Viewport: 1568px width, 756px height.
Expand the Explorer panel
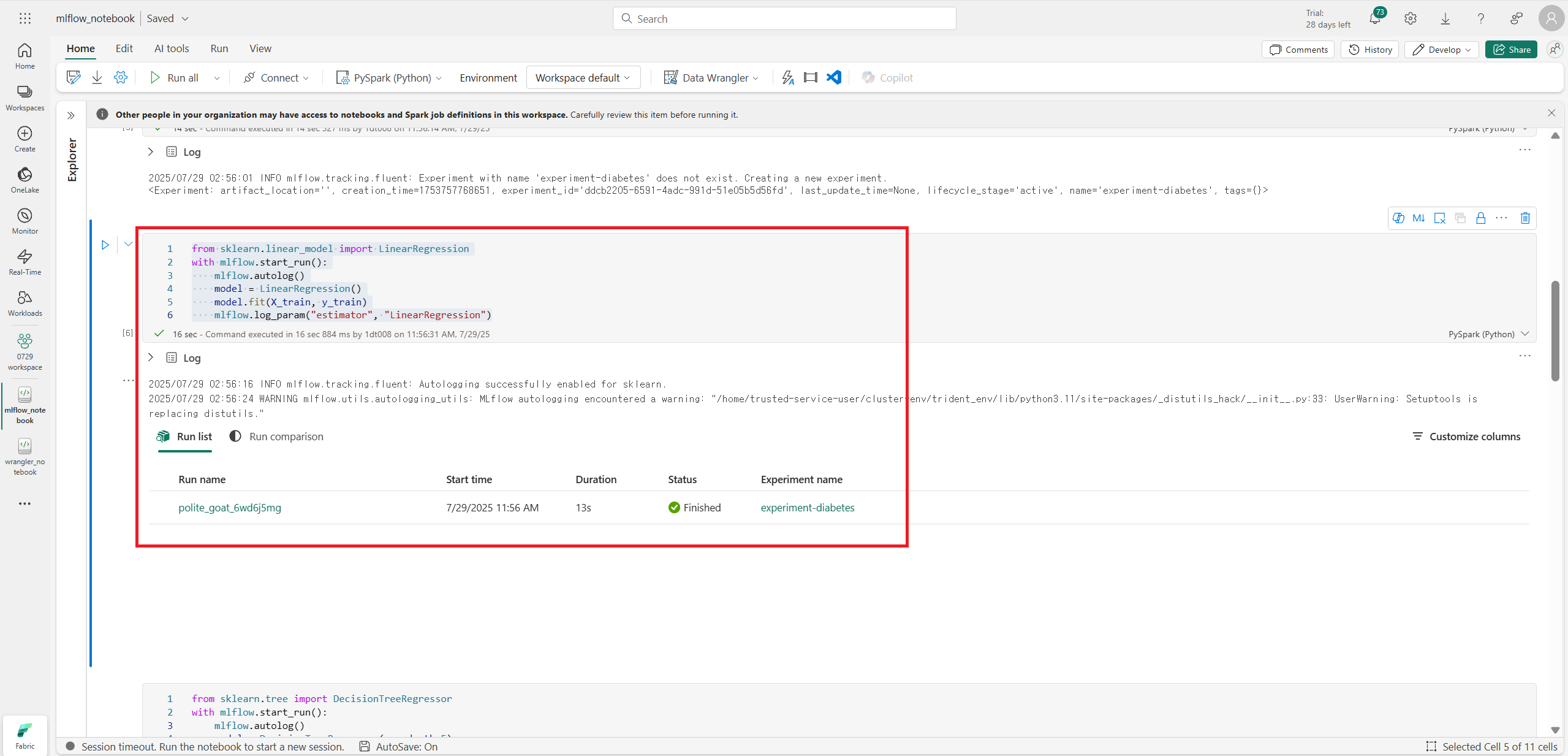(71, 115)
